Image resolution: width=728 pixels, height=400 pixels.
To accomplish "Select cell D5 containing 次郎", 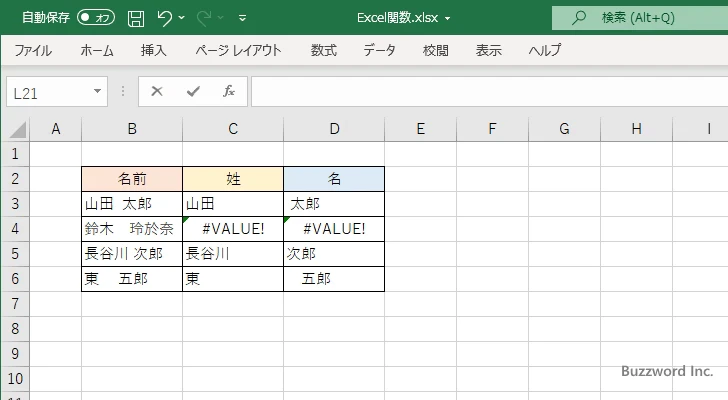I will pos(334,254).
